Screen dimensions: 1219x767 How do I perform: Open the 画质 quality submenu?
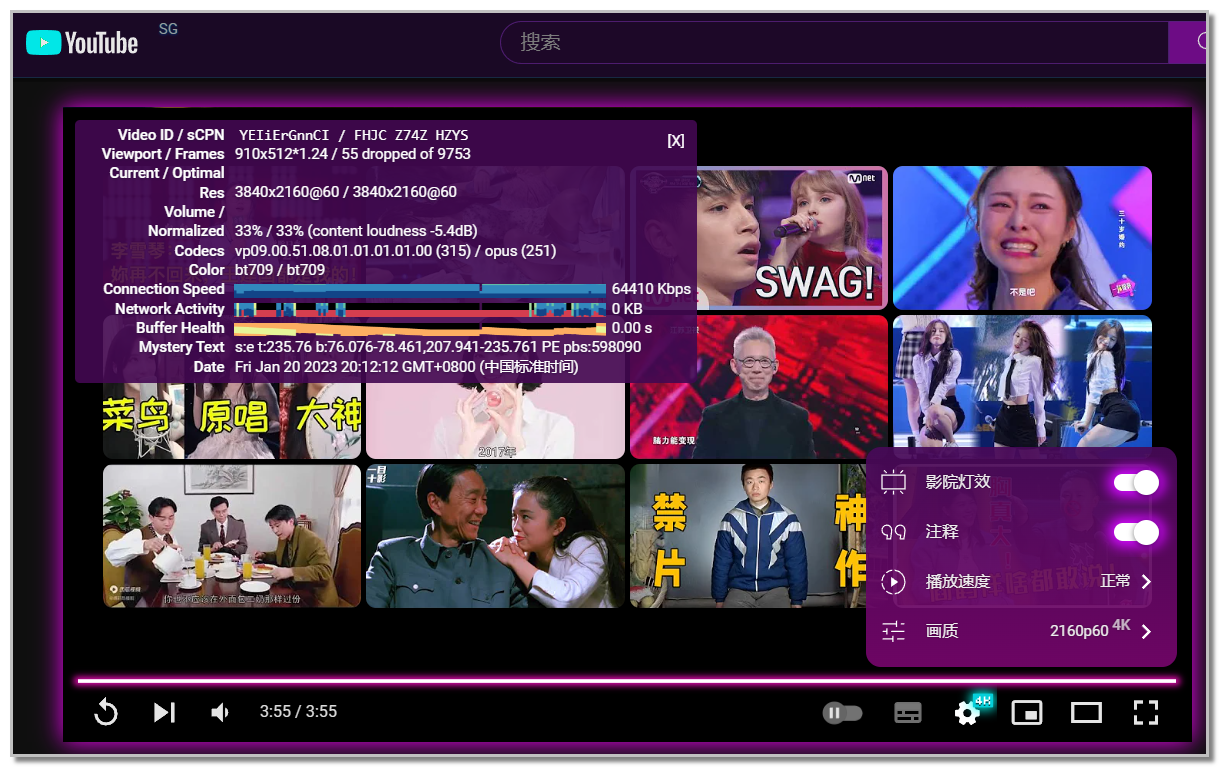[x=1021, y=631]
